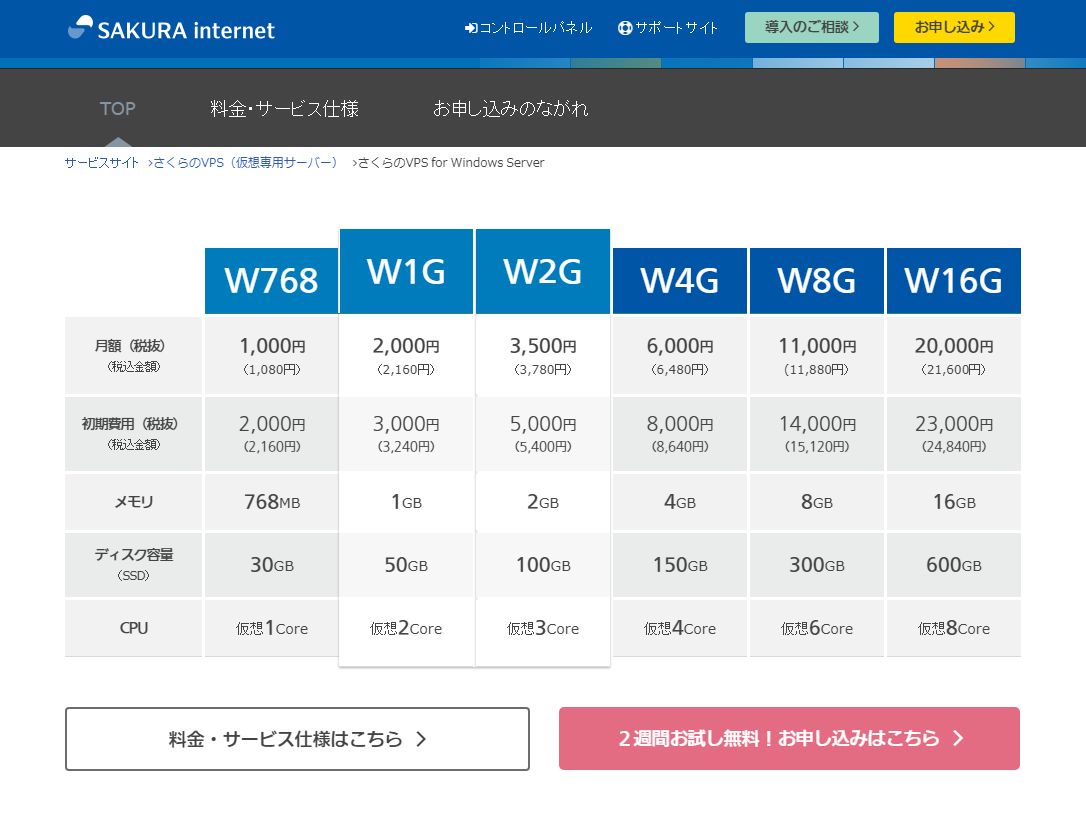Select the highlighted W2G plan header
This screenshot has height=829, width=1086.
pyautogui.click(x=543, y=270)
